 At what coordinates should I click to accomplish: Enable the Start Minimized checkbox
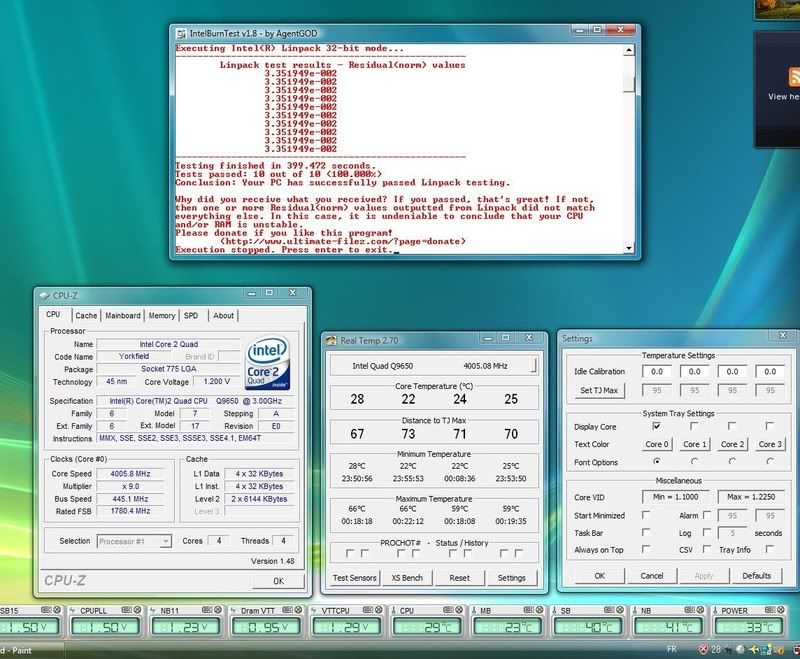[645, 515]
